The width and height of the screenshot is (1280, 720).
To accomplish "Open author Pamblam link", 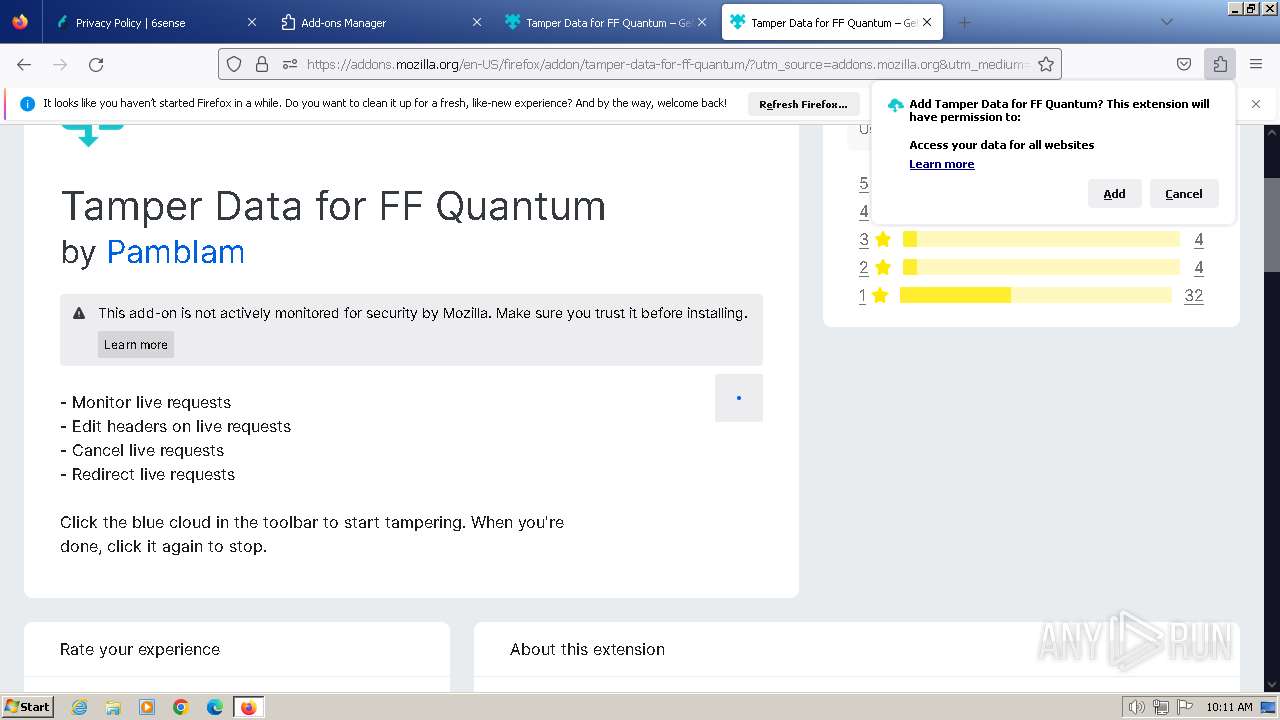I will coord(175,252).
